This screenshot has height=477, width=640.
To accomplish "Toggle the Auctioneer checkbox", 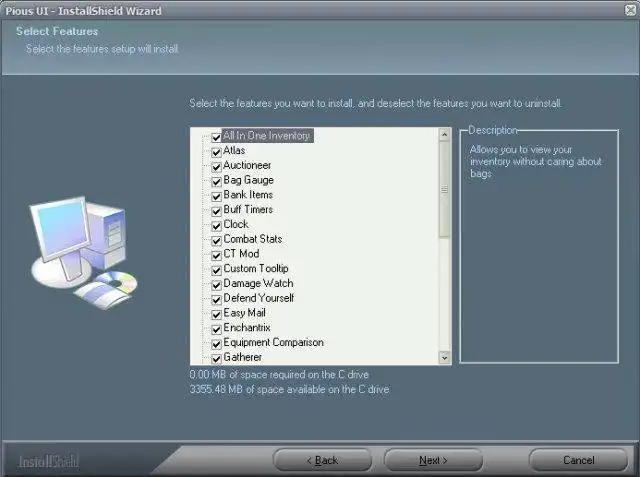I will coord(216,167).
